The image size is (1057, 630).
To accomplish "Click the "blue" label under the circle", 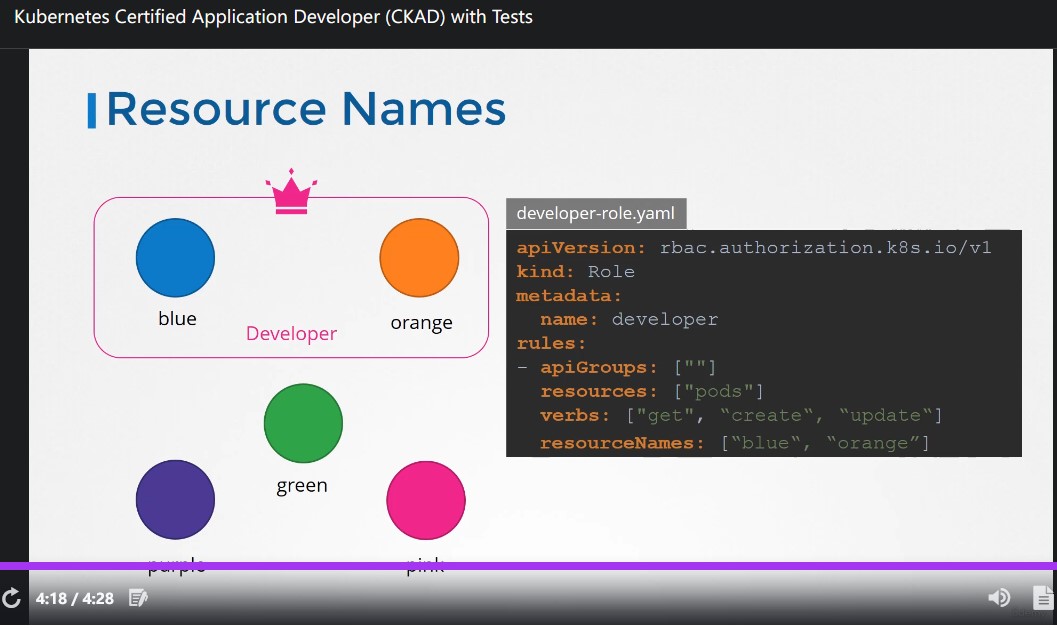I will [x=177, y=319].
